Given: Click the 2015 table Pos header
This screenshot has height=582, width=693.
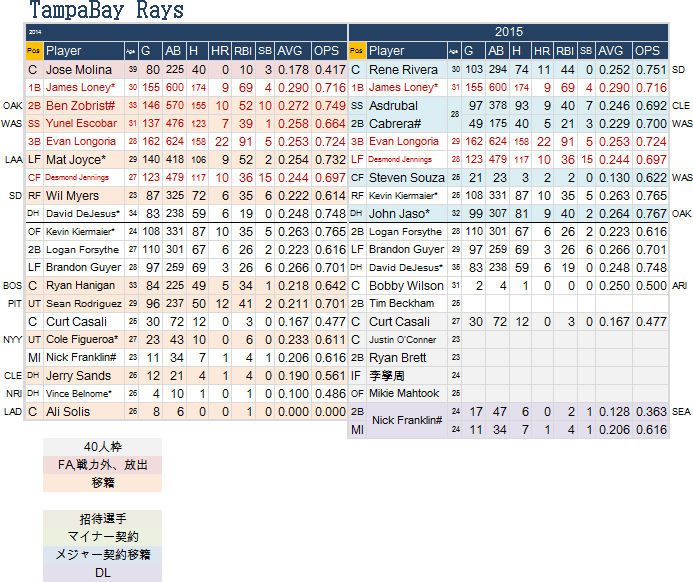Looking at the screenshot, I should [x=357, y=51].
